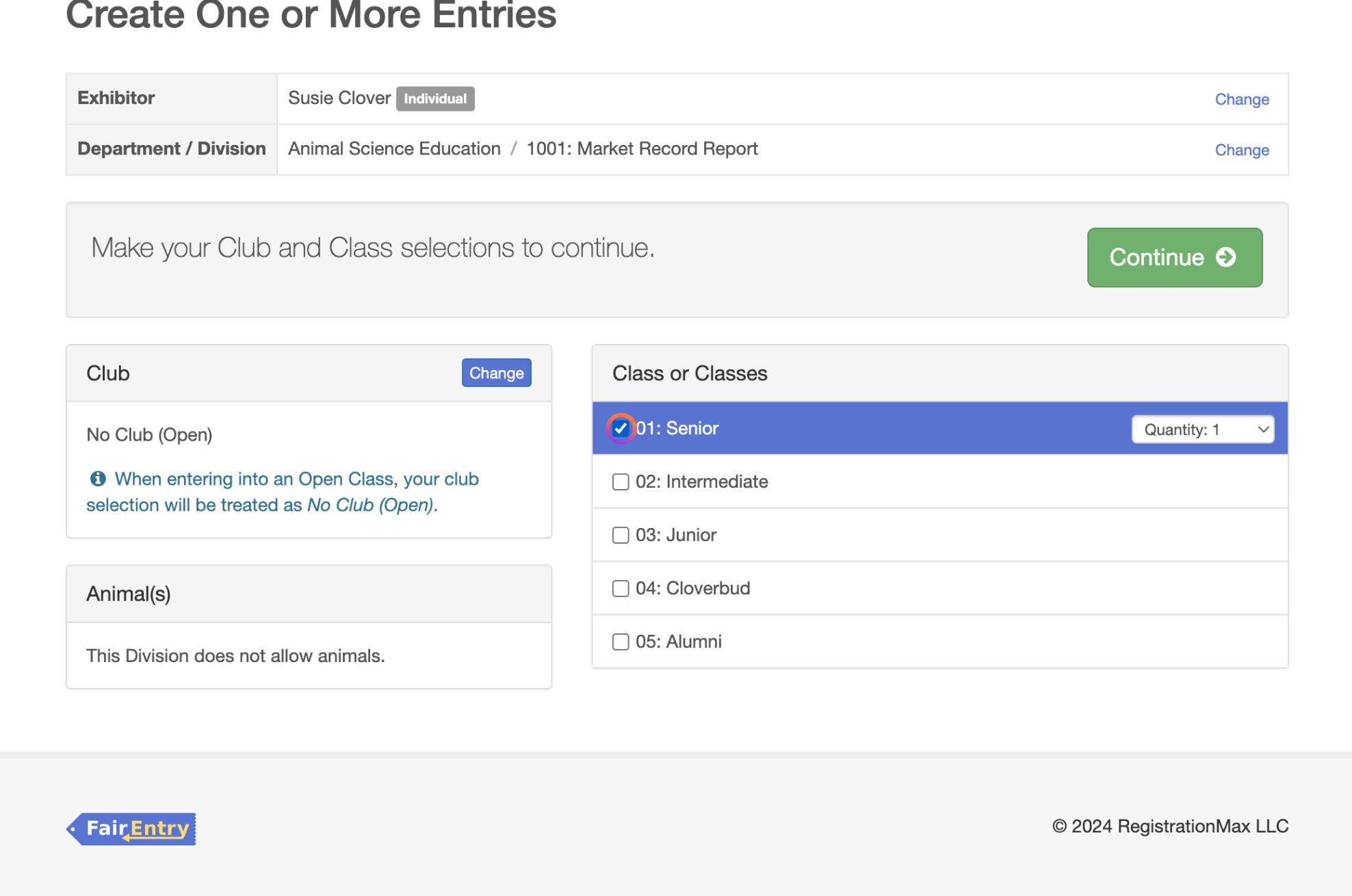Image resolution: width=1352 pixels, height=896 pixels.
Task: Click the Change button in the Club panel
Action: (496, 373)
